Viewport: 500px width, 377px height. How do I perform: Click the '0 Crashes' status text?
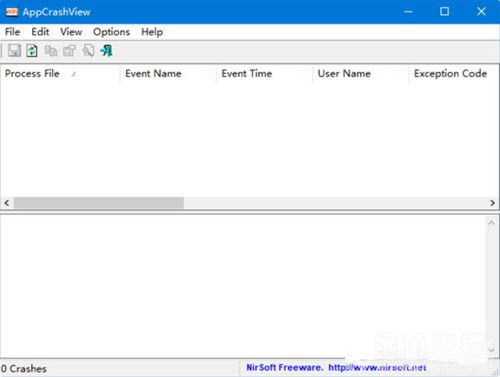click(x=24, y=369)
